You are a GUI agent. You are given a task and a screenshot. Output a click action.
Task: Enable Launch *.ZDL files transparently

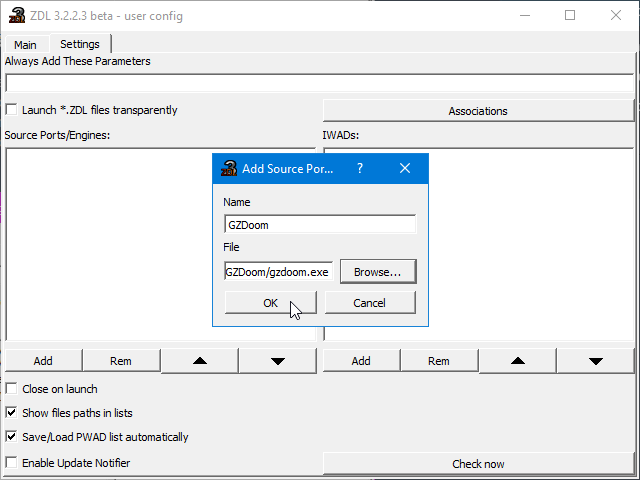pyautogui.click(x=12, y=110)
